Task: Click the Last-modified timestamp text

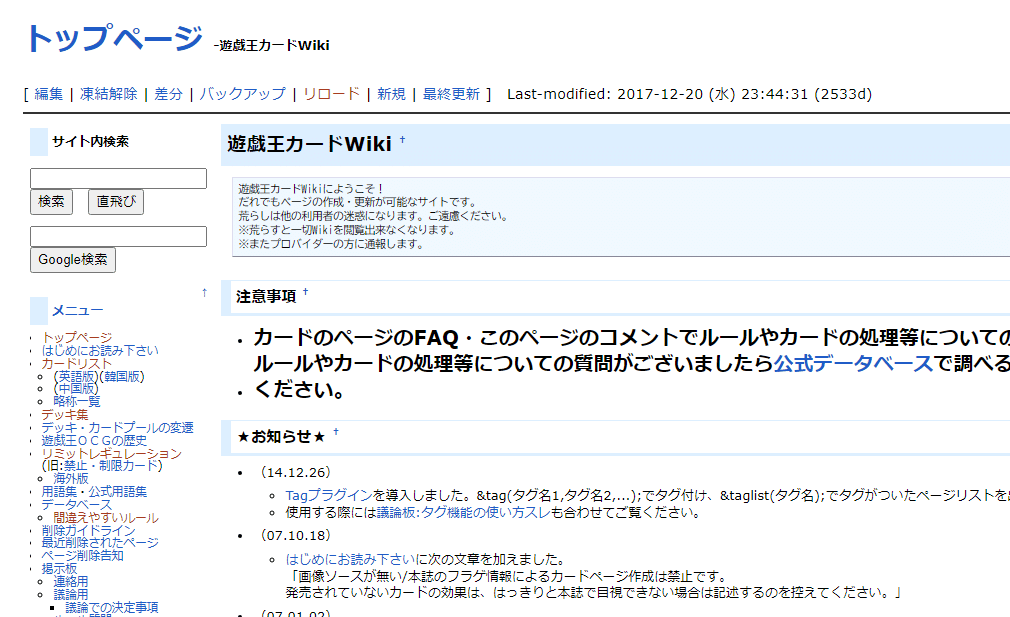Action: (689, 94)
